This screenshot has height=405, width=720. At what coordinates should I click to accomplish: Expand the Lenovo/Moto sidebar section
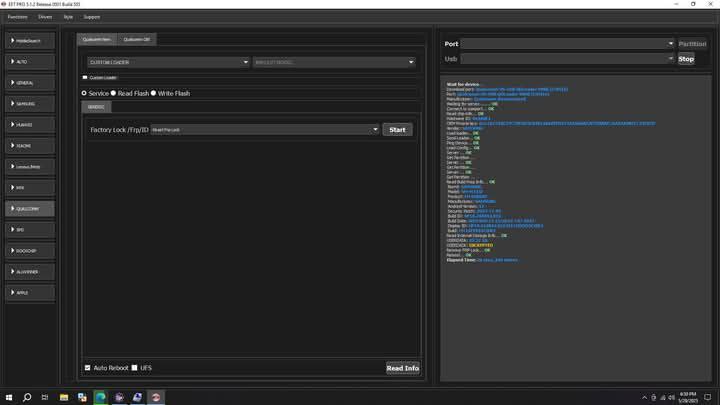tap(30, 167)
